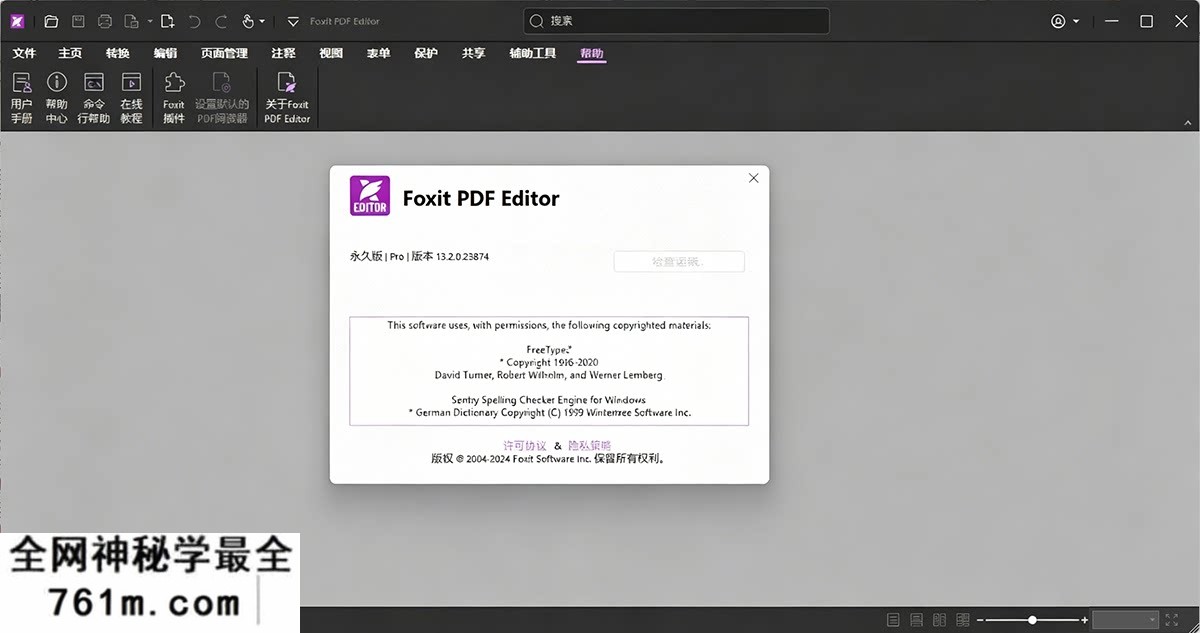Select single page view icon in status bar

point(893,620)
